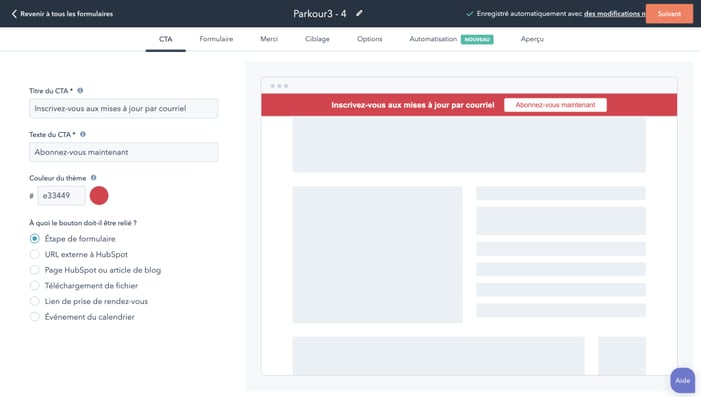Screen dimensions: 701x397
Task: Open the info tooltip next to Titre du CTA
Action: coord(80,90)
